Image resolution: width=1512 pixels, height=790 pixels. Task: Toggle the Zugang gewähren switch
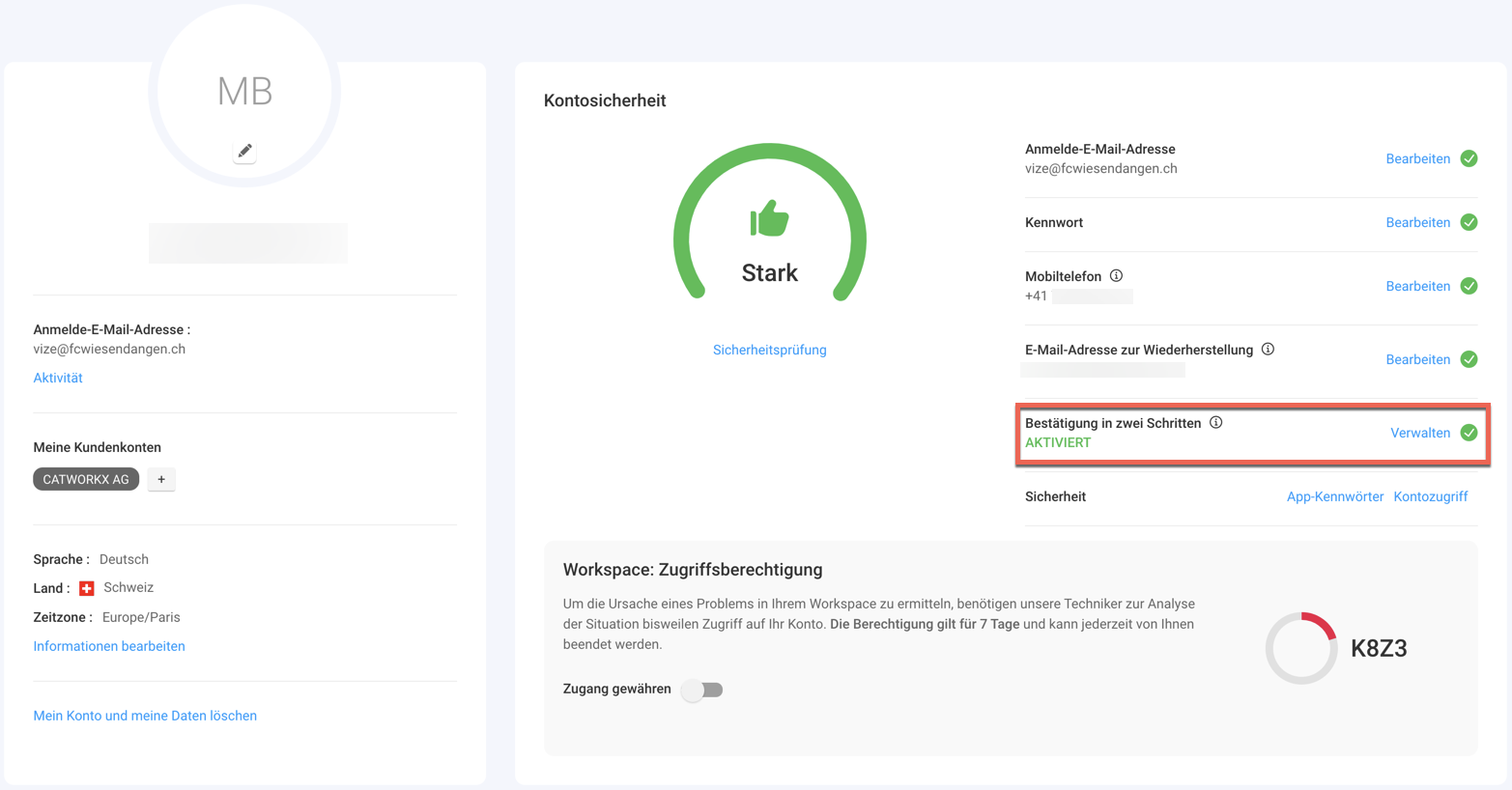pos(702,690)
